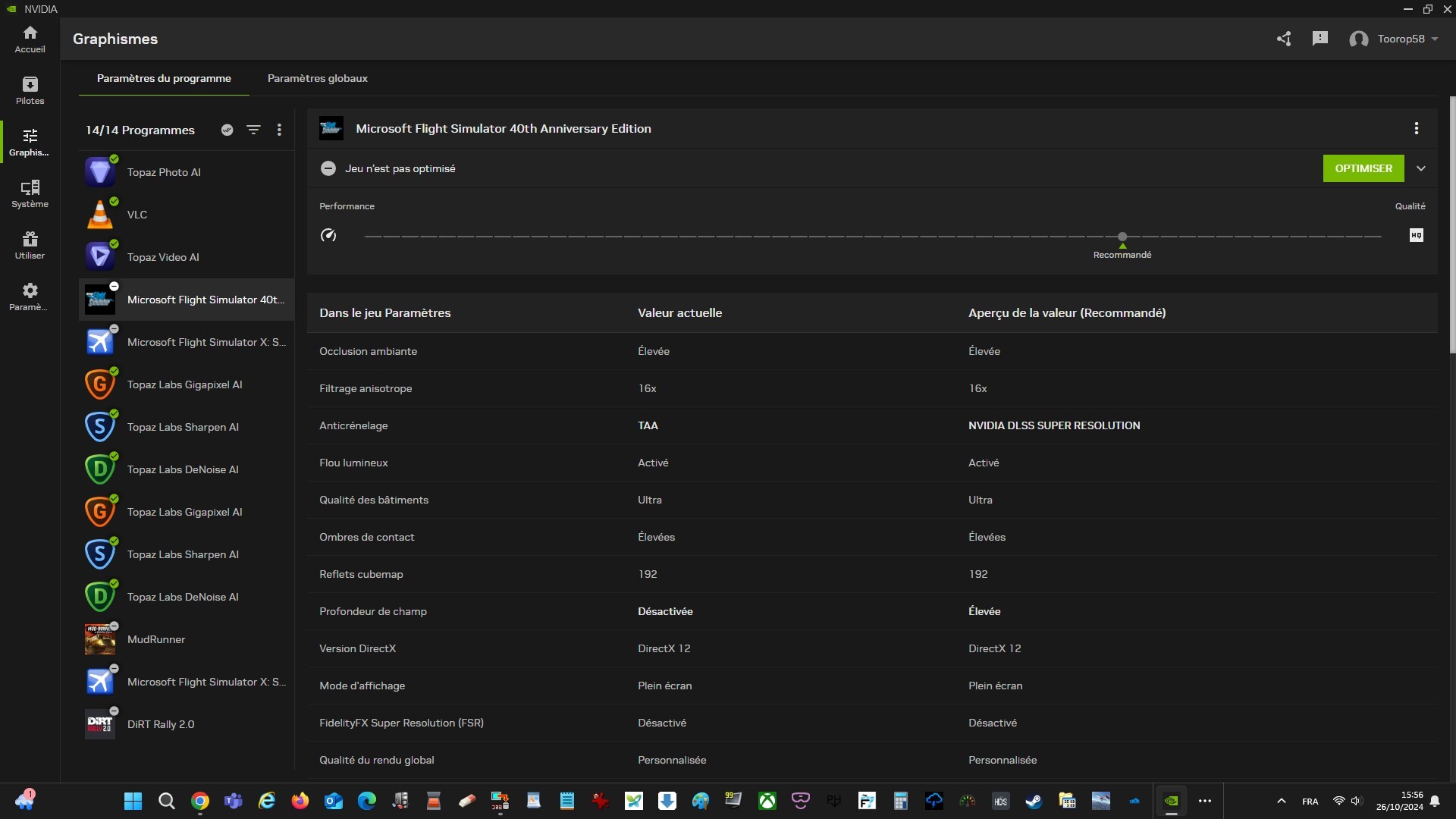This screenshot has height=819, width=1456.
Task: Select Paramètres du programme tab
Action: [164, 78]
